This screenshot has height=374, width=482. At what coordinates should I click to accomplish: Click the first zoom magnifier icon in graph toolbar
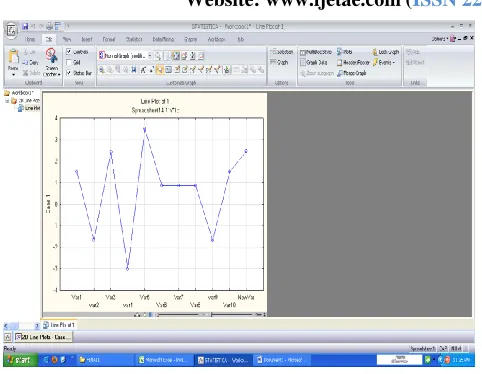(x=101, y=70)
